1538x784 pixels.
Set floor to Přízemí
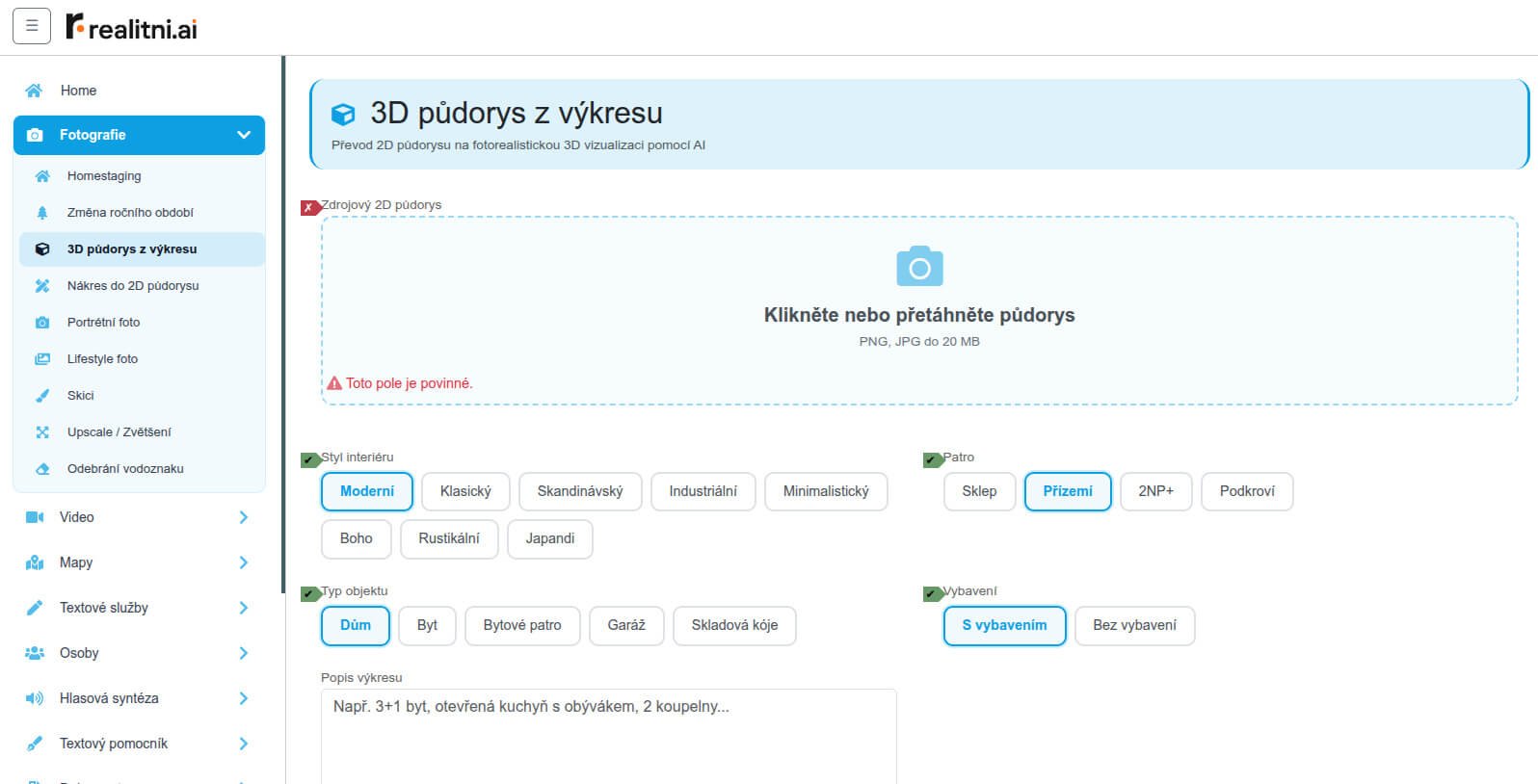click(1068, 491)
